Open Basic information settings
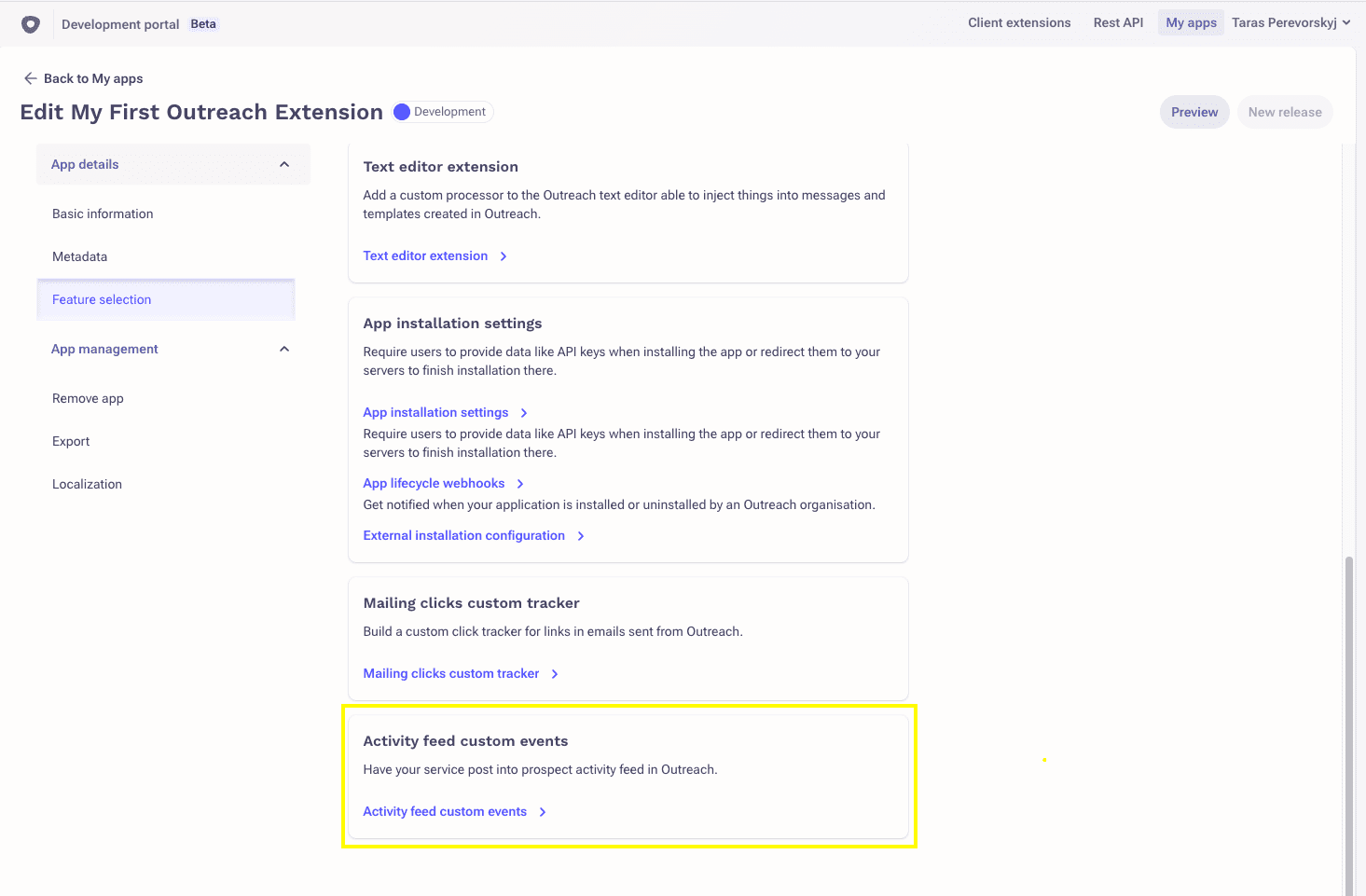The image size is (1366, 896). [x=103, y=214]
